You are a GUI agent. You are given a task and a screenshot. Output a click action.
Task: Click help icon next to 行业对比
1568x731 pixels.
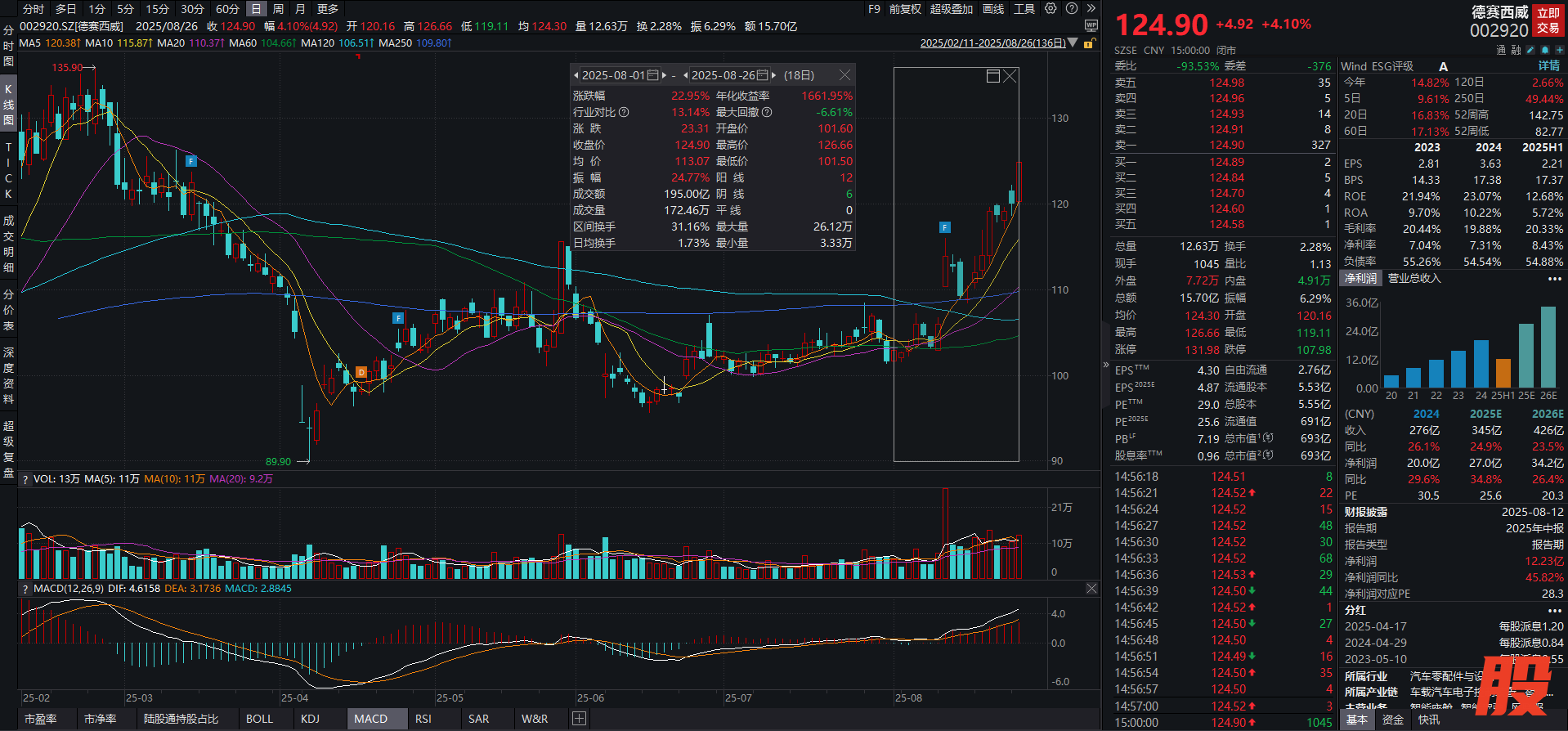pos(624,112)
